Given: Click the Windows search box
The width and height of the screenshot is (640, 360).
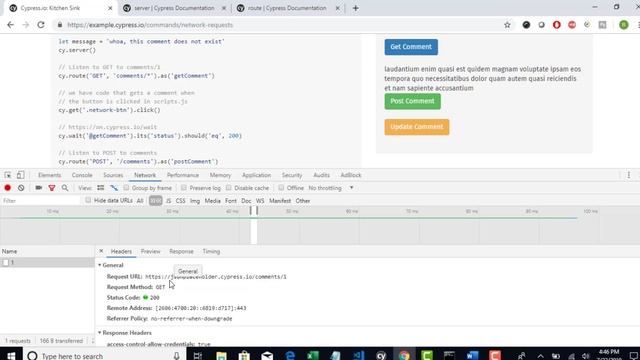Looking at the screenshot, I should [104, 356].
